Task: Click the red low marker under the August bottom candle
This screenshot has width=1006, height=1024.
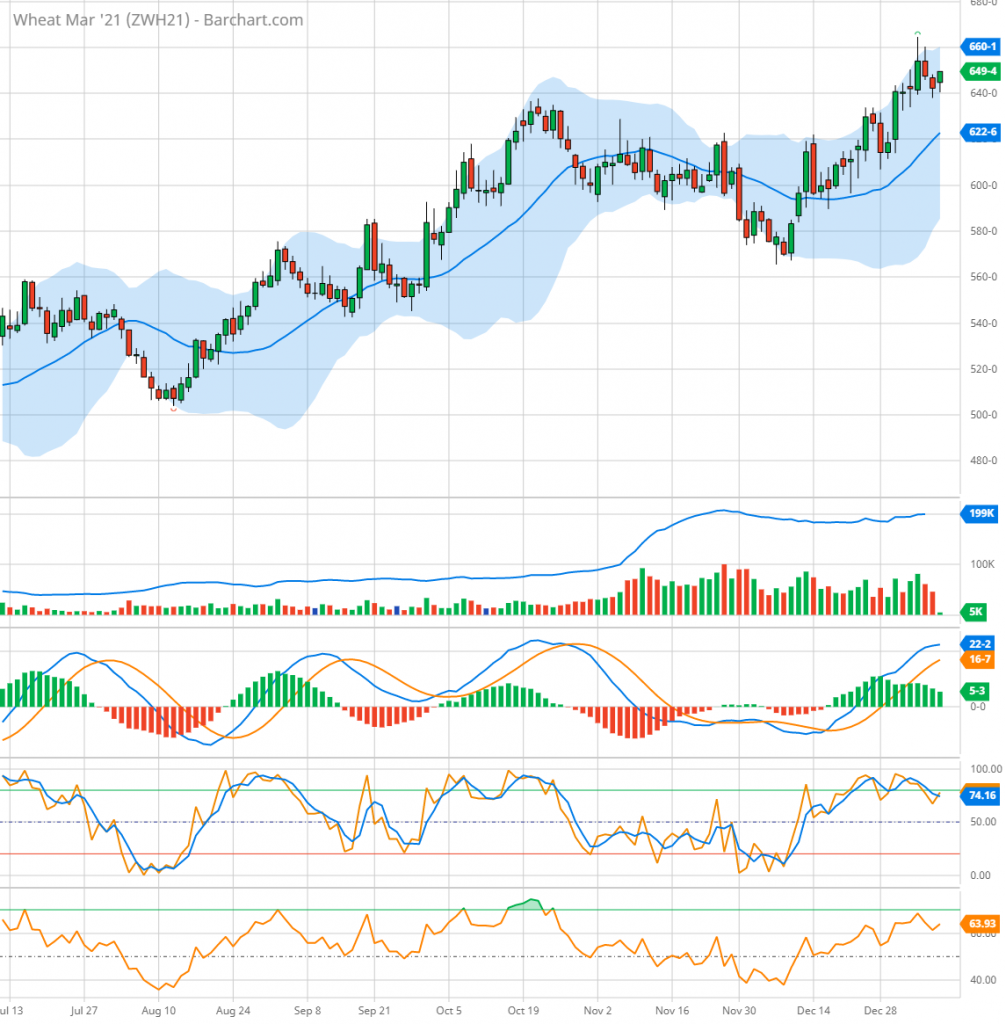Action: point(173,409)
